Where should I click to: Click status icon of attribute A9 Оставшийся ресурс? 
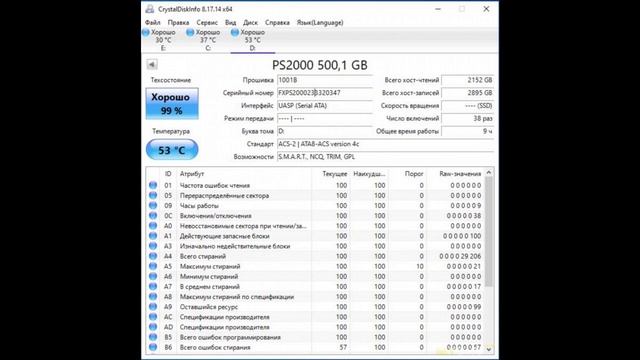pos(153,307)
